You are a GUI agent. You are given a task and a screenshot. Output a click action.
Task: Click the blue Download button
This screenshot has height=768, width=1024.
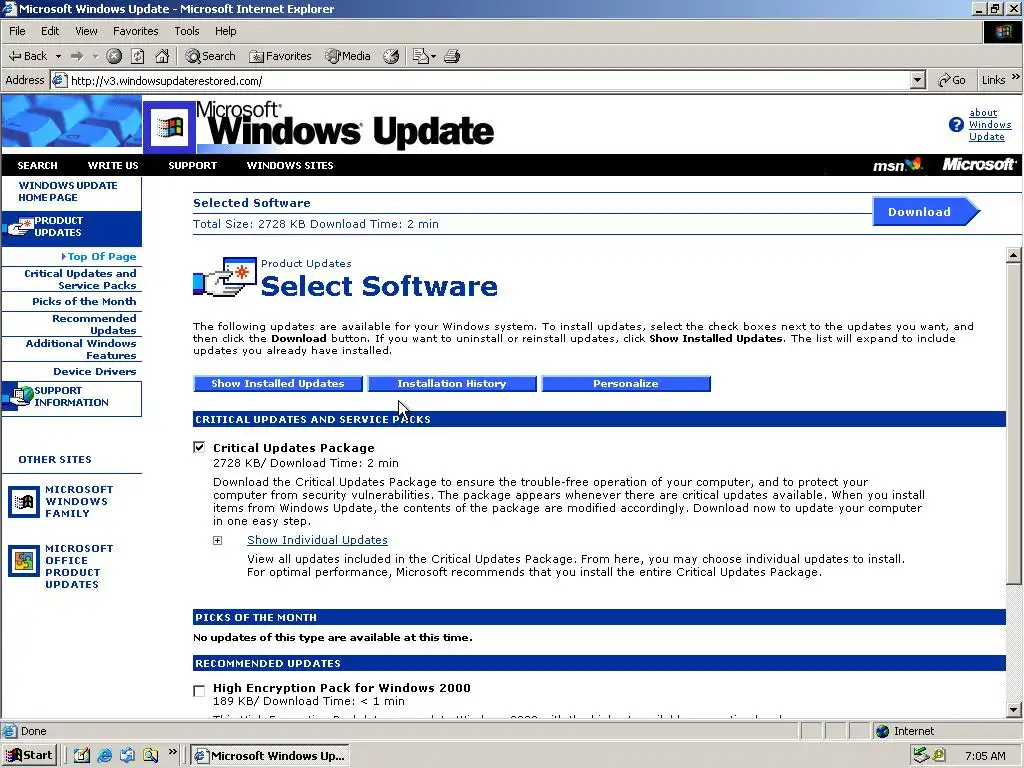(925, 212)
